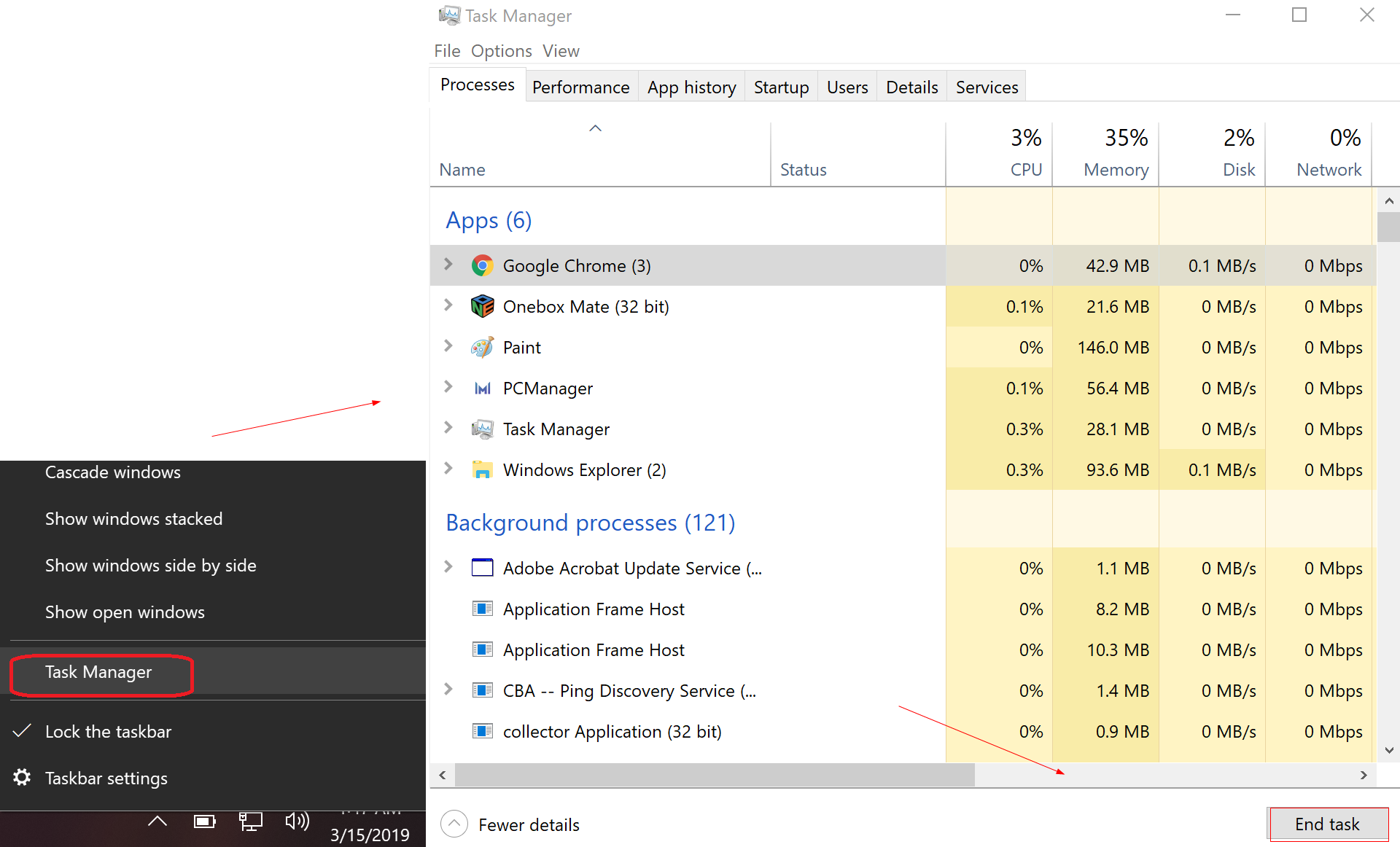Click the Windows Explorer folder icon

(x=482, y=470)
